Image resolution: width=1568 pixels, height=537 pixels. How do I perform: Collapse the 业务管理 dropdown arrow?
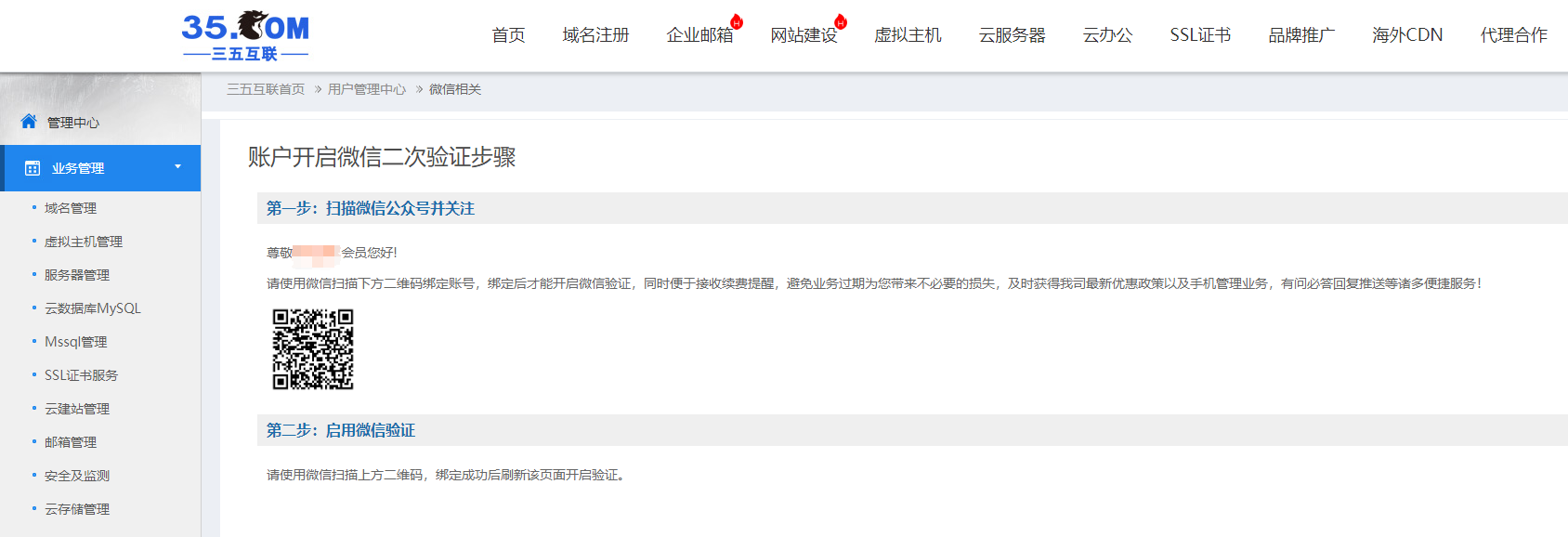pos(177,167)
